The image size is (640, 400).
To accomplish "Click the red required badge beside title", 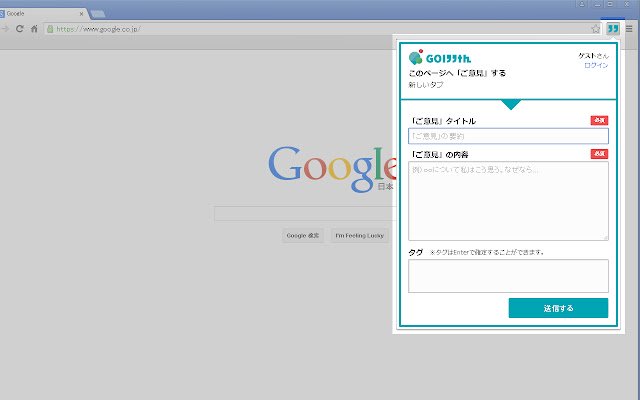I will (x=599, y=120).
